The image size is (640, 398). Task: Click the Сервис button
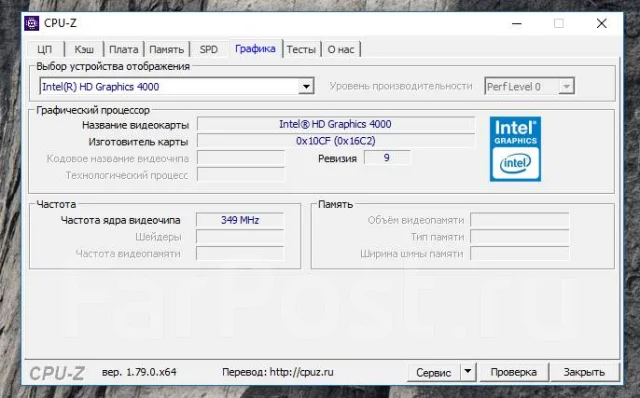coord(433,372)
